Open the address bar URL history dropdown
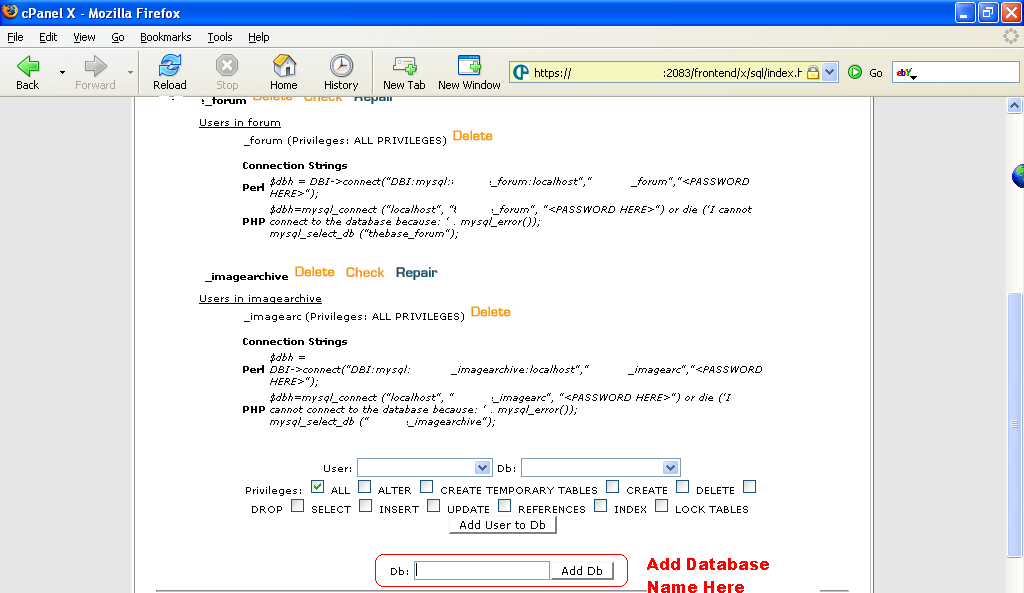 point(829,72)
